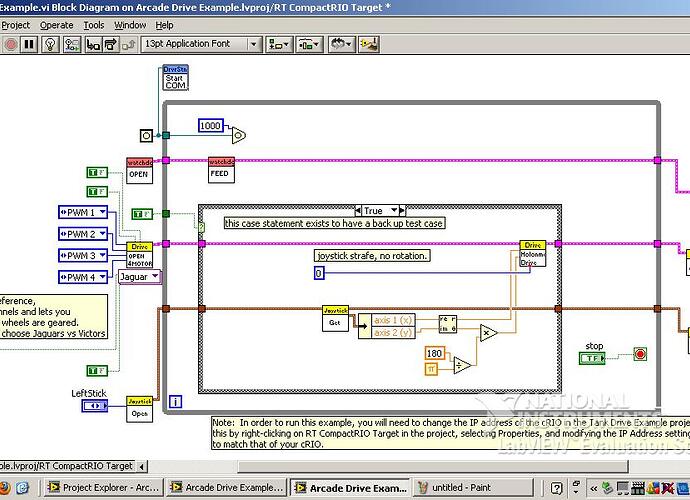Viewport: 690px width, 500px height.
Task: Click the Step Out toolbar icon
Action: click(x=128, y=44)
